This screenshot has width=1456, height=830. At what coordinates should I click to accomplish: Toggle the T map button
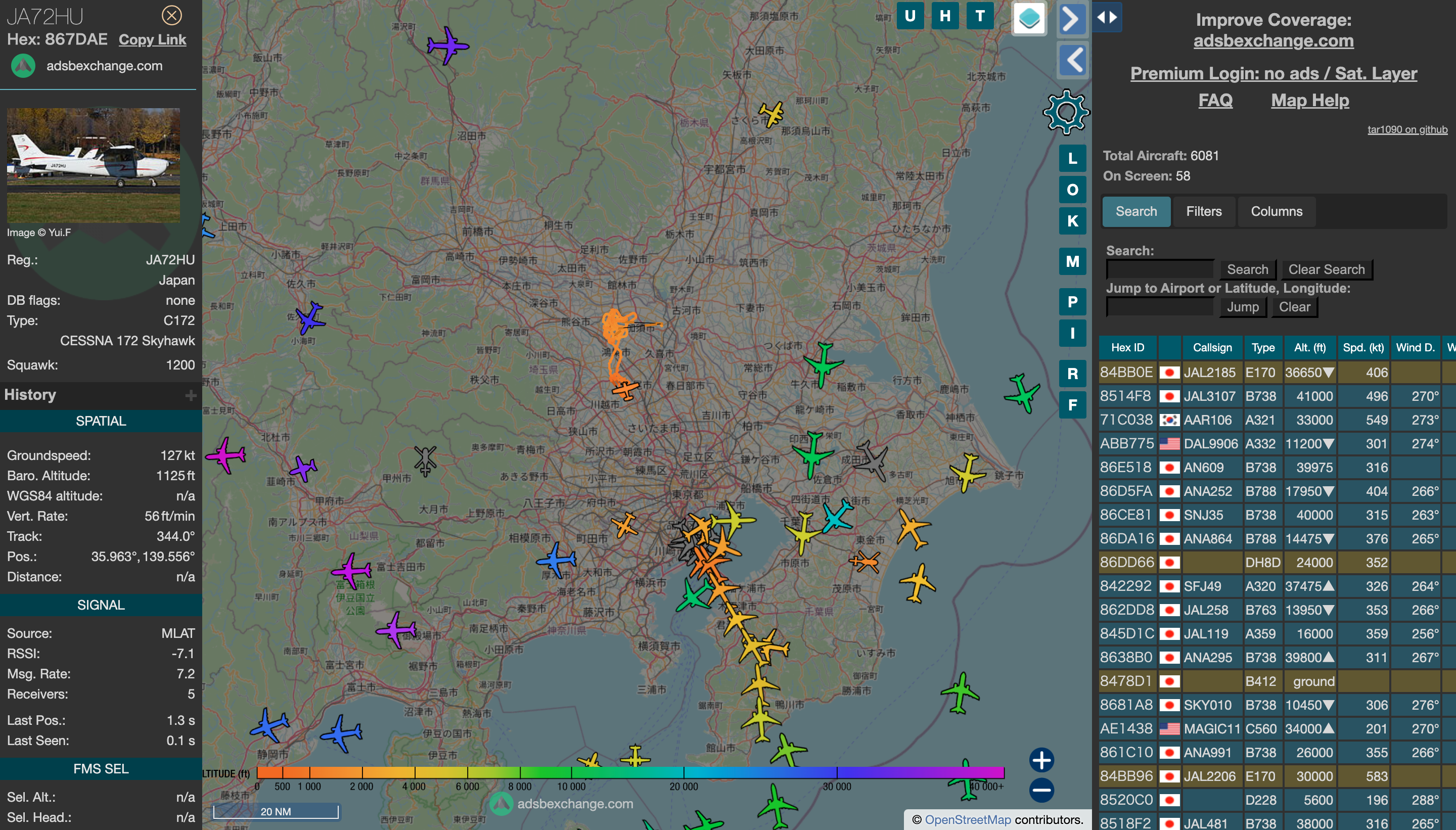pos(980,16)
